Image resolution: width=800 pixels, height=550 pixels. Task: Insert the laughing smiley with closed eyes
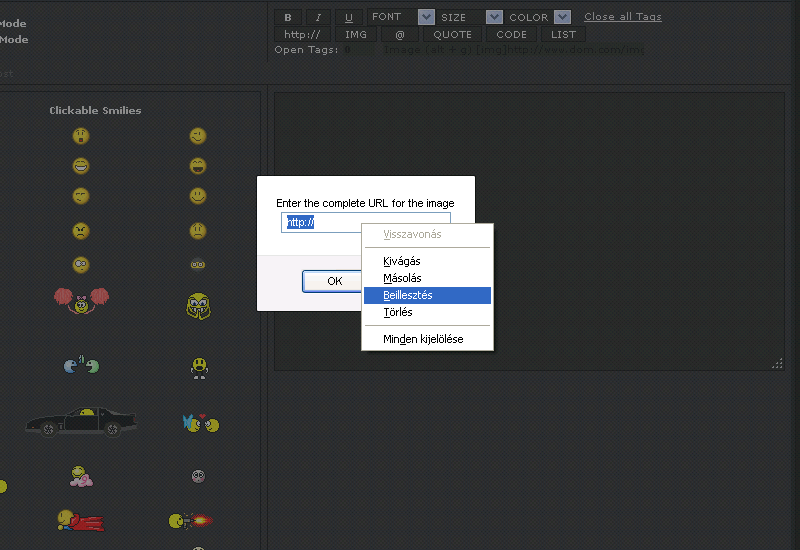click(x=81, y=166)
